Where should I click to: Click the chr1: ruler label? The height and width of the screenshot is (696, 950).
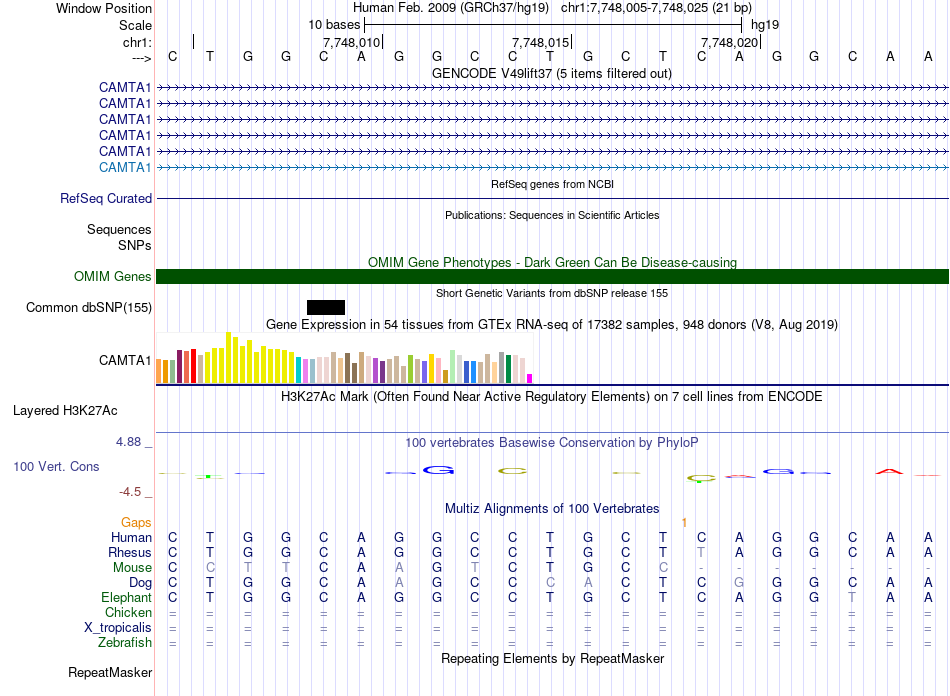pos(137,42)
